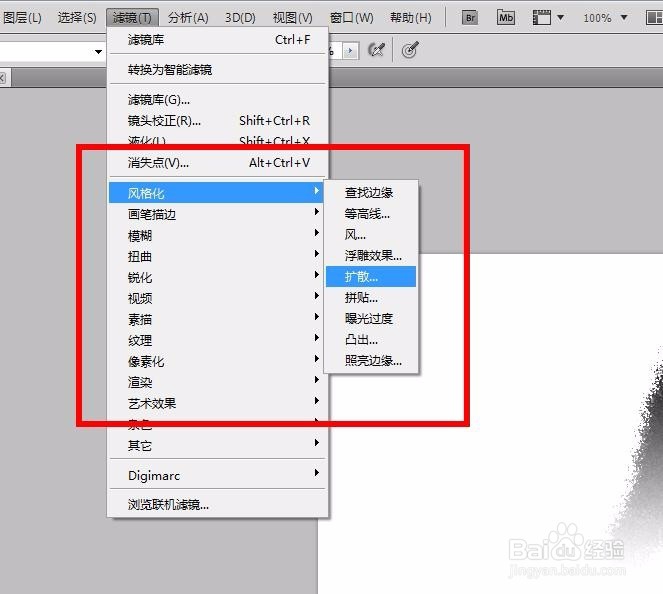Screen dimensions: 663x594
Task: Open 拼贴... filter
Action: 371,298
